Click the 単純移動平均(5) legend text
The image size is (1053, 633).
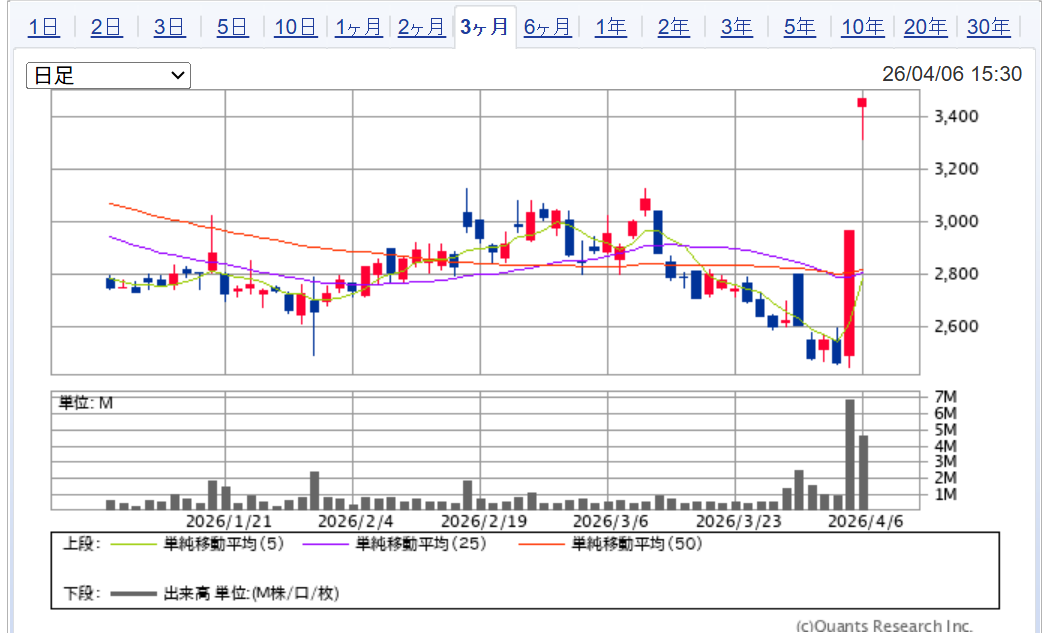click(224, 544)
